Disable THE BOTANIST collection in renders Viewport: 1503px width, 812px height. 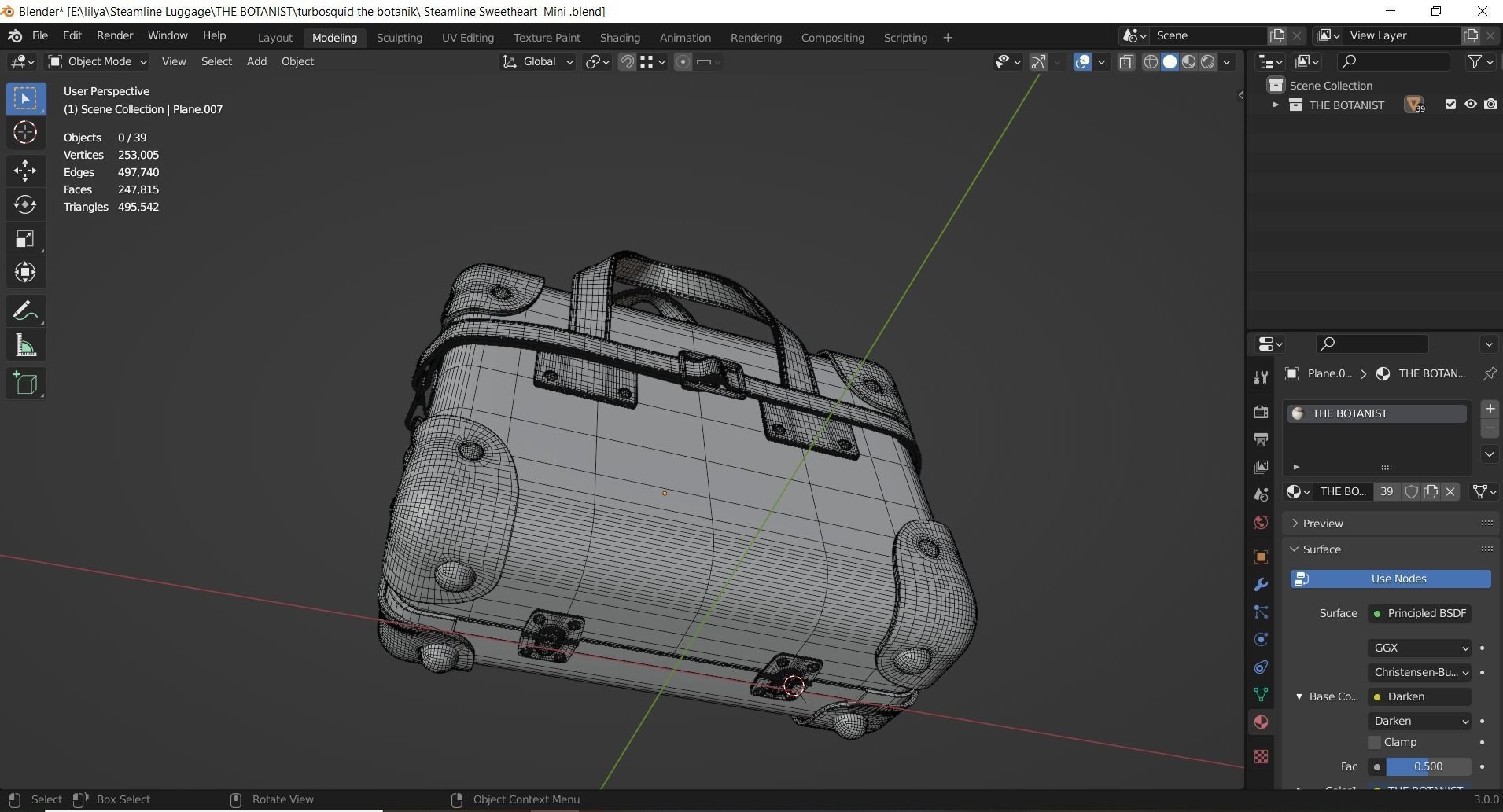click(1490, 105)
